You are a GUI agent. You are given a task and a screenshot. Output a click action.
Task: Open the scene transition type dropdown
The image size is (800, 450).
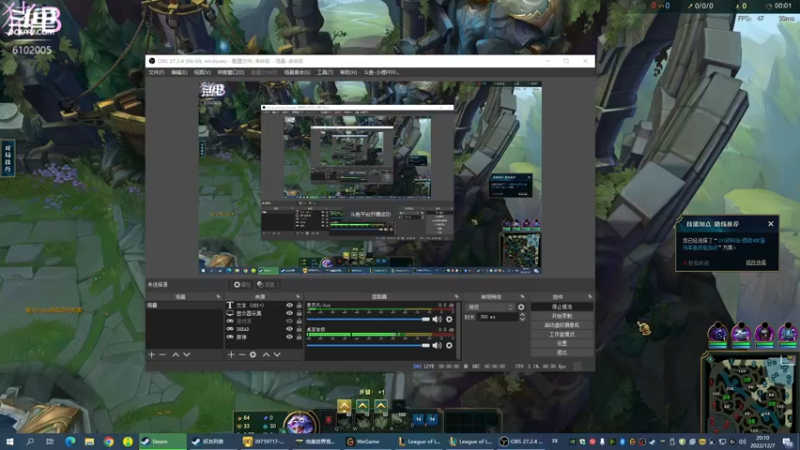click(x=490, y=307)
